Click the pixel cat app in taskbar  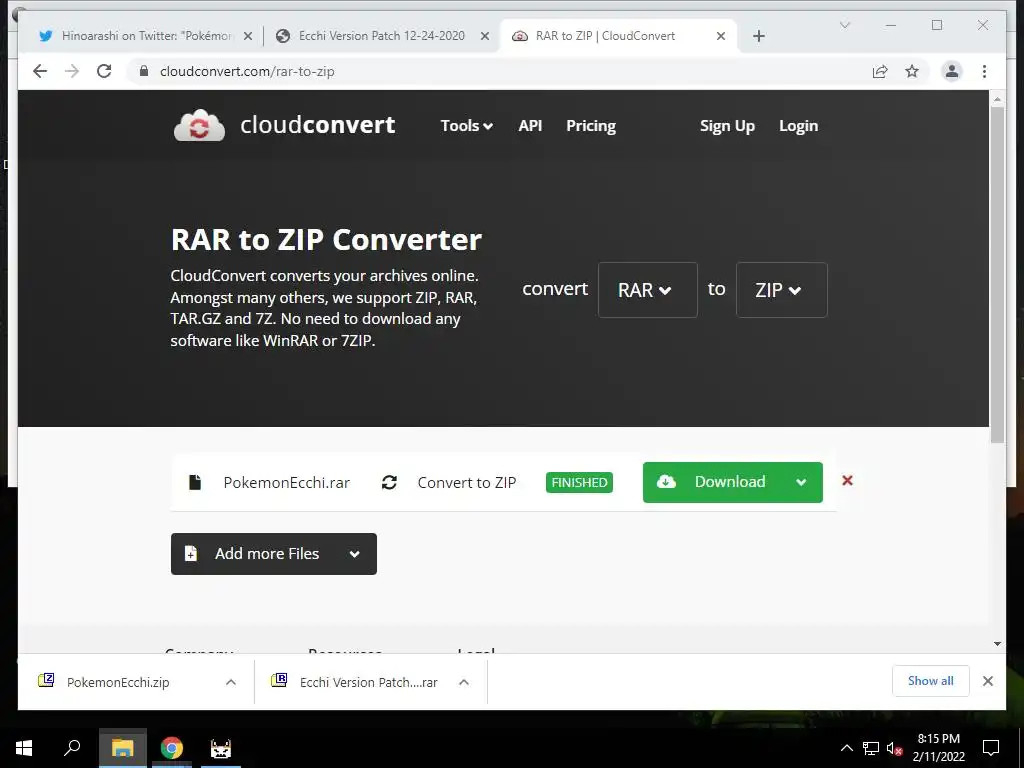(221, 748)
